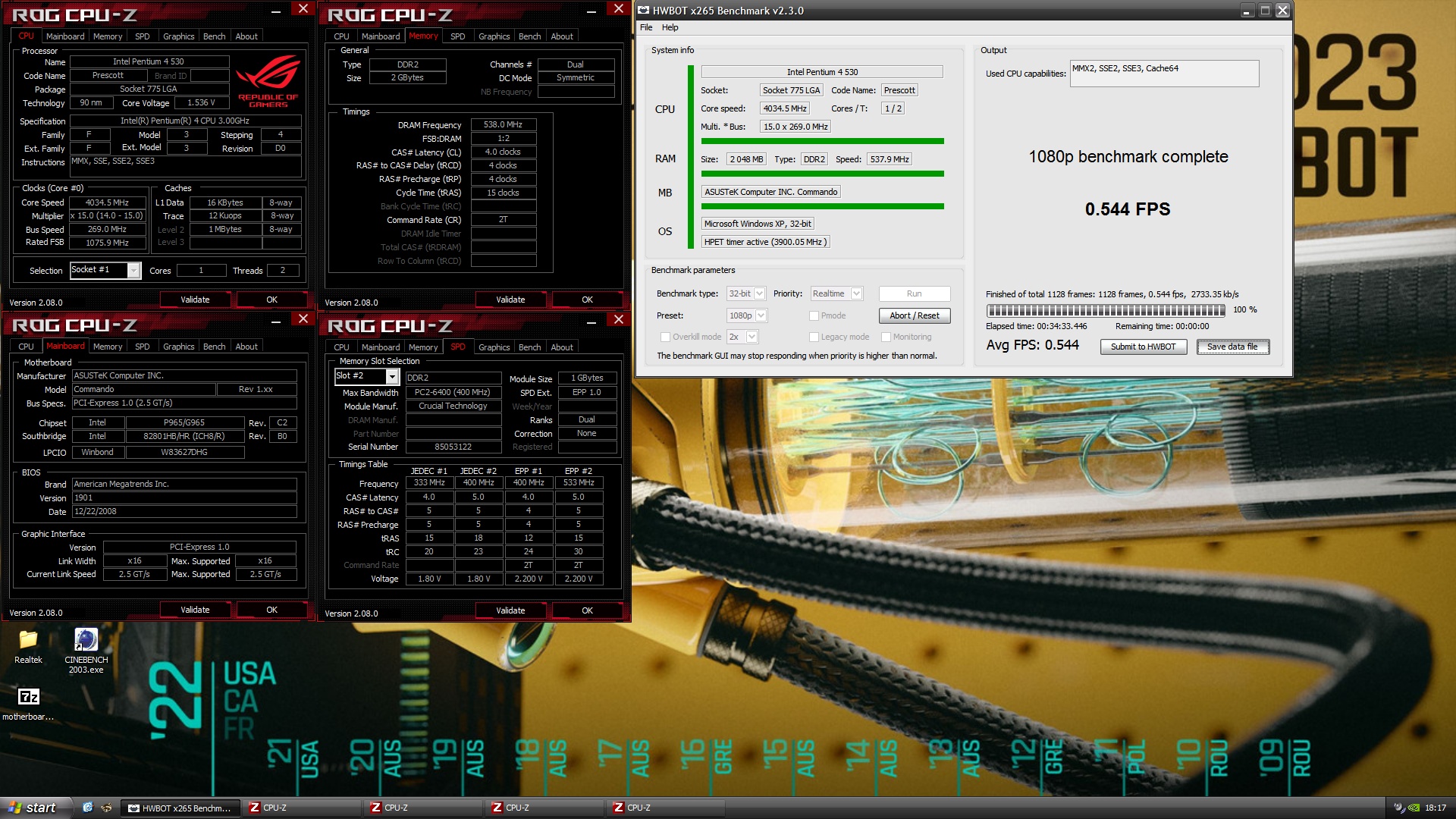This screenshot has width=1456, height=819.
Task: Click the Republic of Gamers logo in CPU-Z
Action: point(268,82)
